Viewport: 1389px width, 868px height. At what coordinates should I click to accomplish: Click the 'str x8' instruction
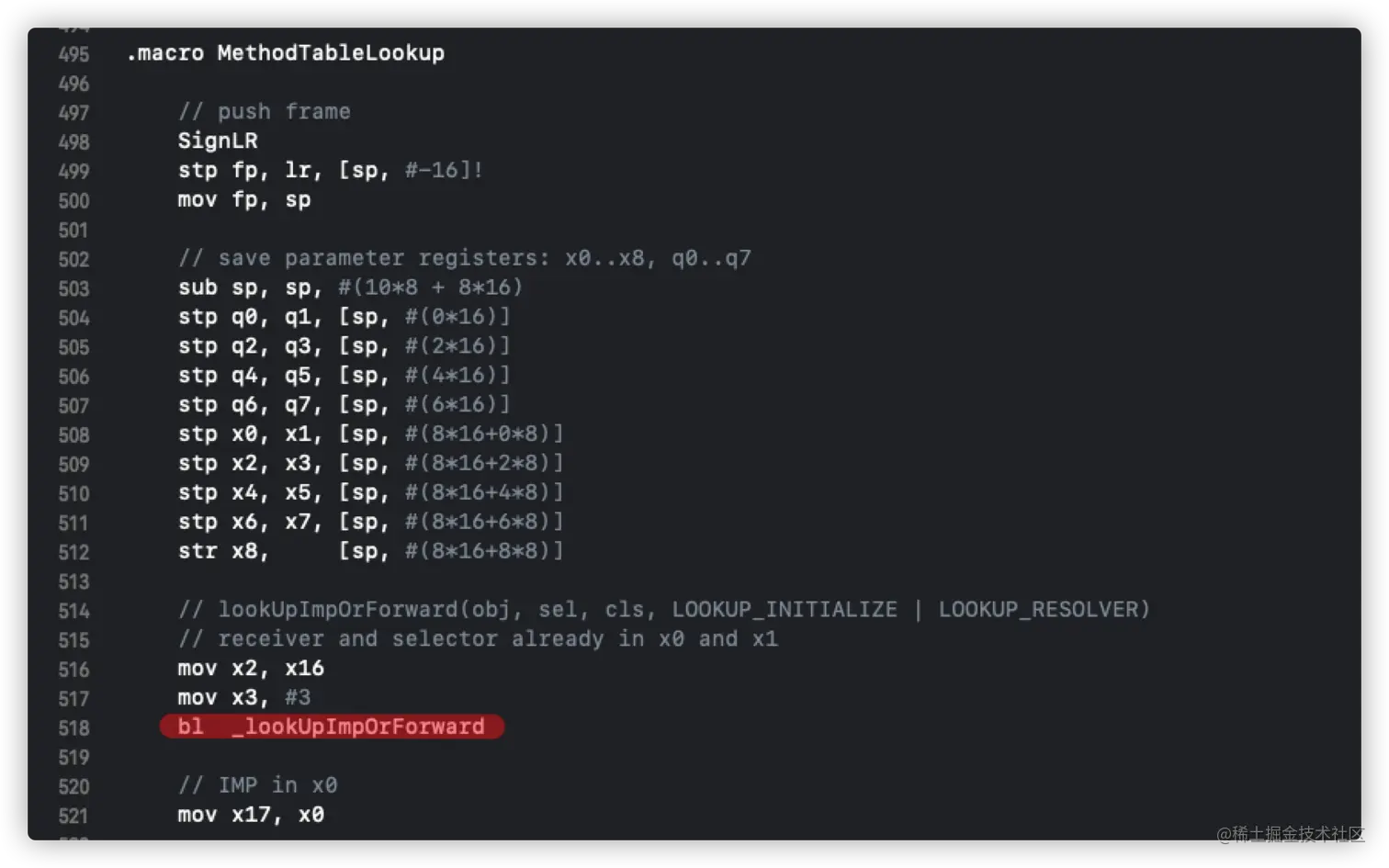point(370,551)
